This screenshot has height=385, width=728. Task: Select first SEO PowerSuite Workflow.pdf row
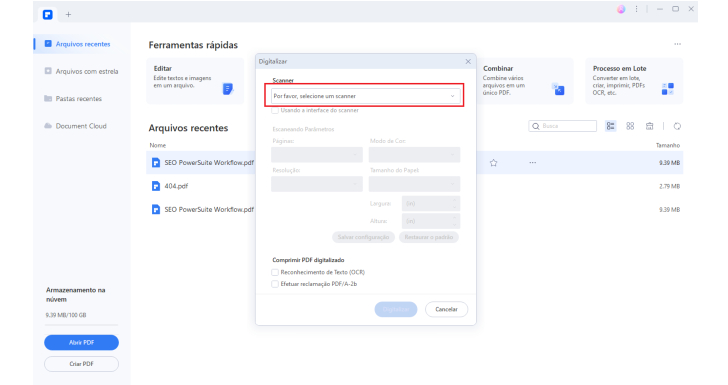tap(415, 163)
